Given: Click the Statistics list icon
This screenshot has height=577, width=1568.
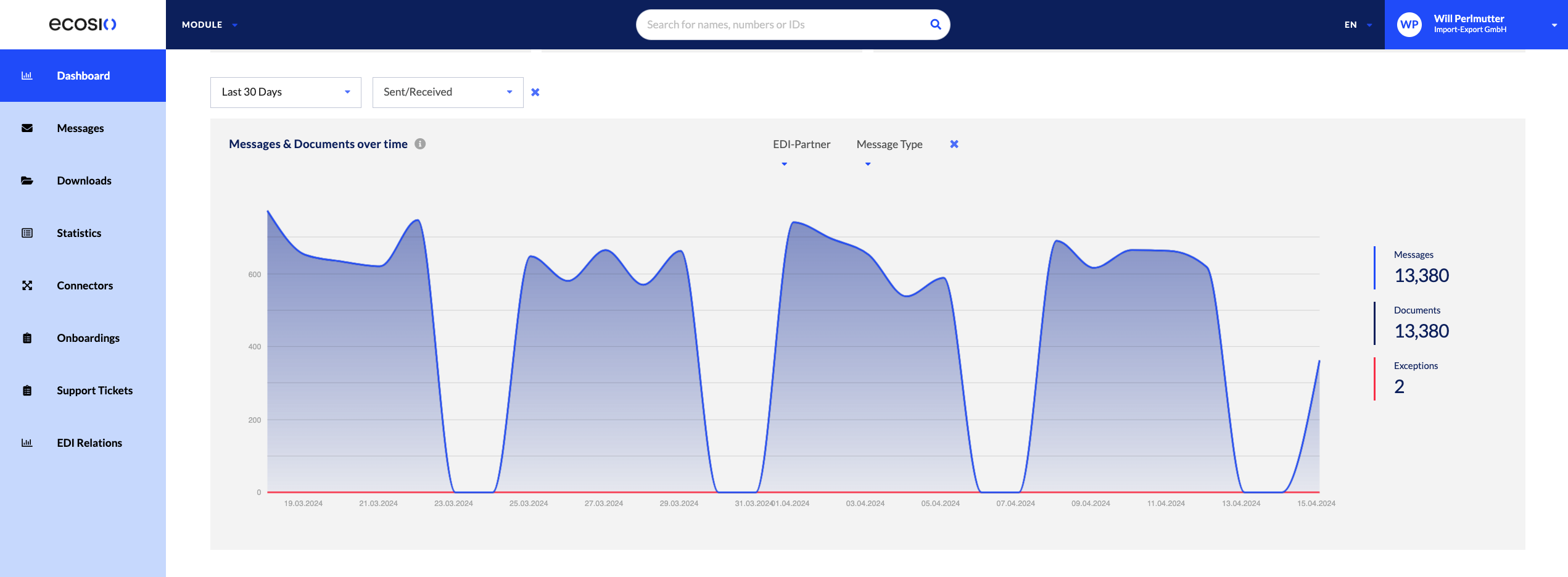Looking at the screenshot, I should coord(27,233).
